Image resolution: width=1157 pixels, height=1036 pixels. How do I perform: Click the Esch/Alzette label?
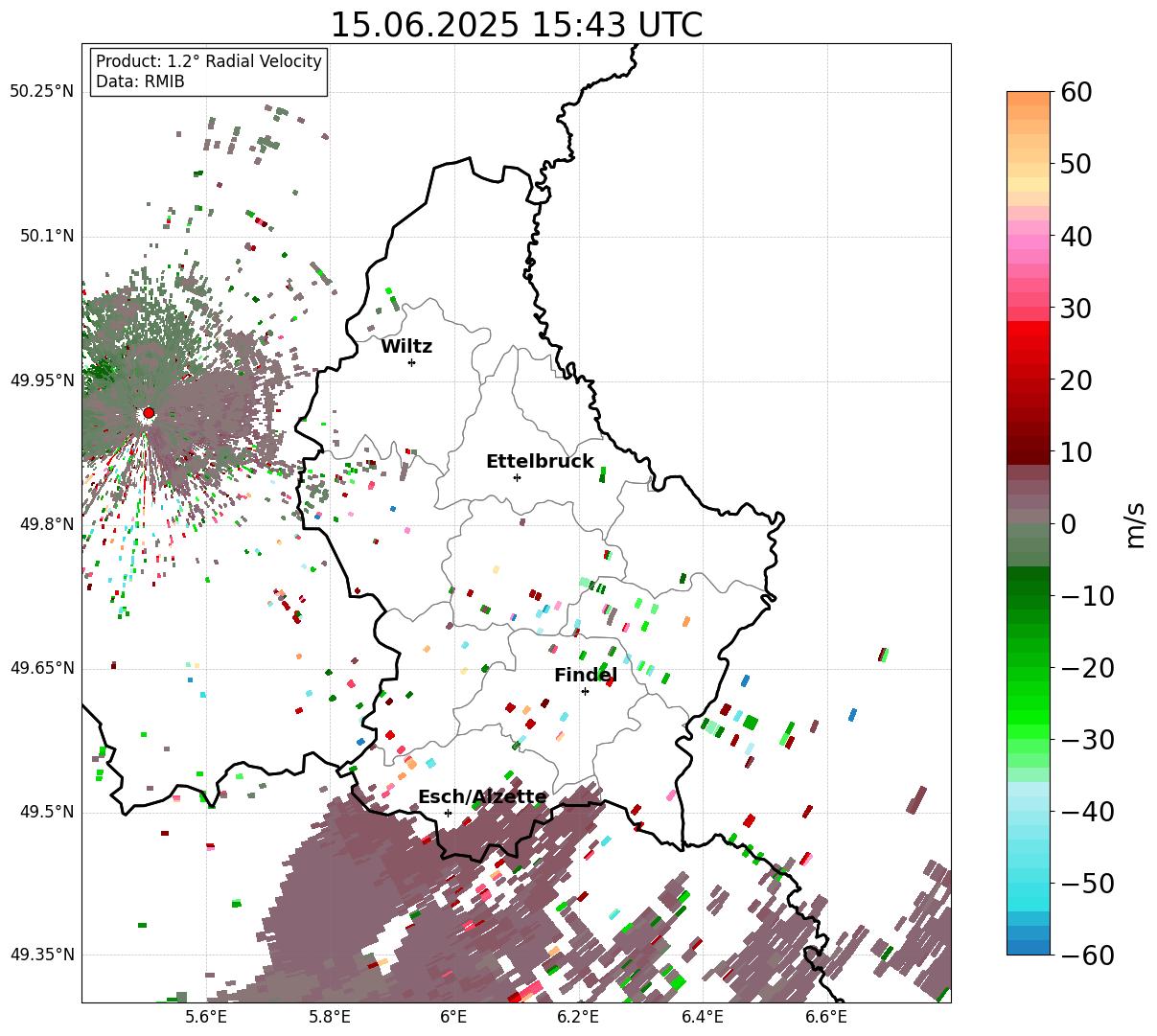coord(482,797)
